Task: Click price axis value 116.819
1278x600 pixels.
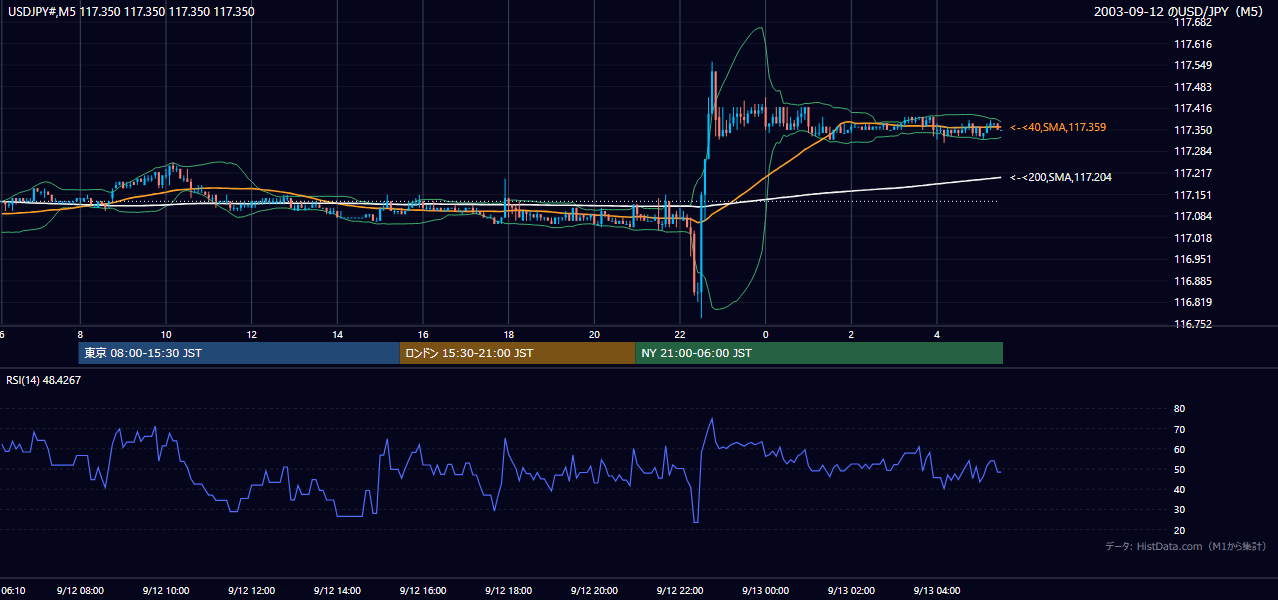Action: click(x=1192, y=302)
